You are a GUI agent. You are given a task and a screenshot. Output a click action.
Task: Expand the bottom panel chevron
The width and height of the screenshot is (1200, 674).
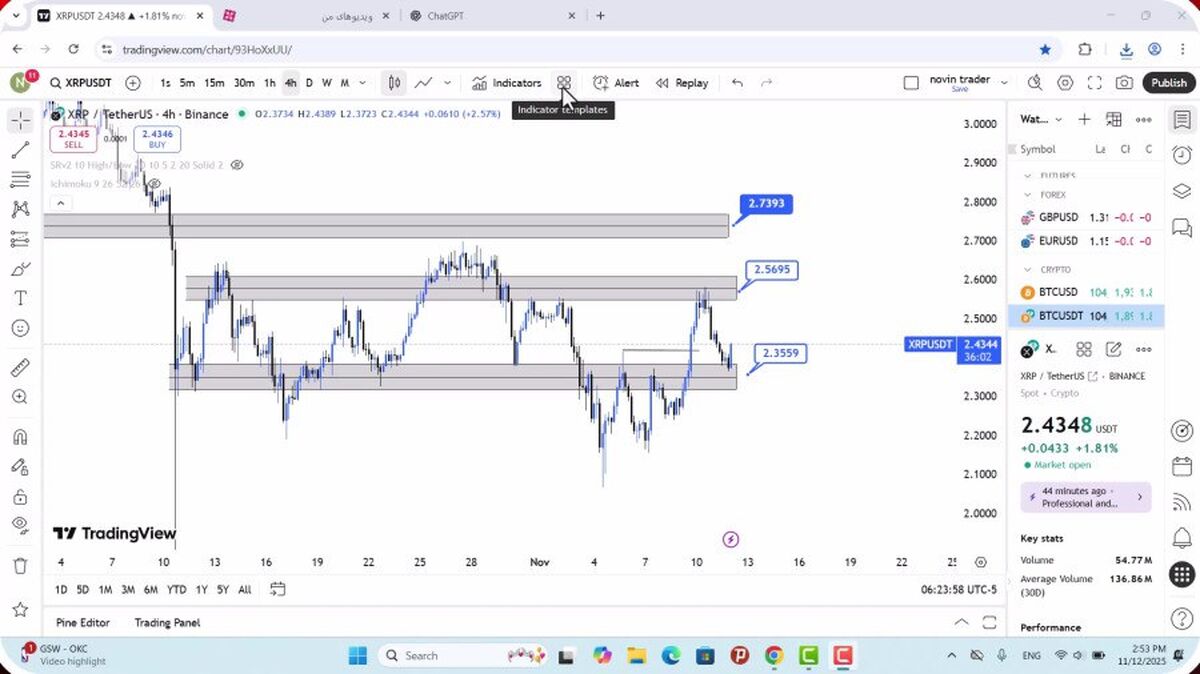click(x=961, y=622)
